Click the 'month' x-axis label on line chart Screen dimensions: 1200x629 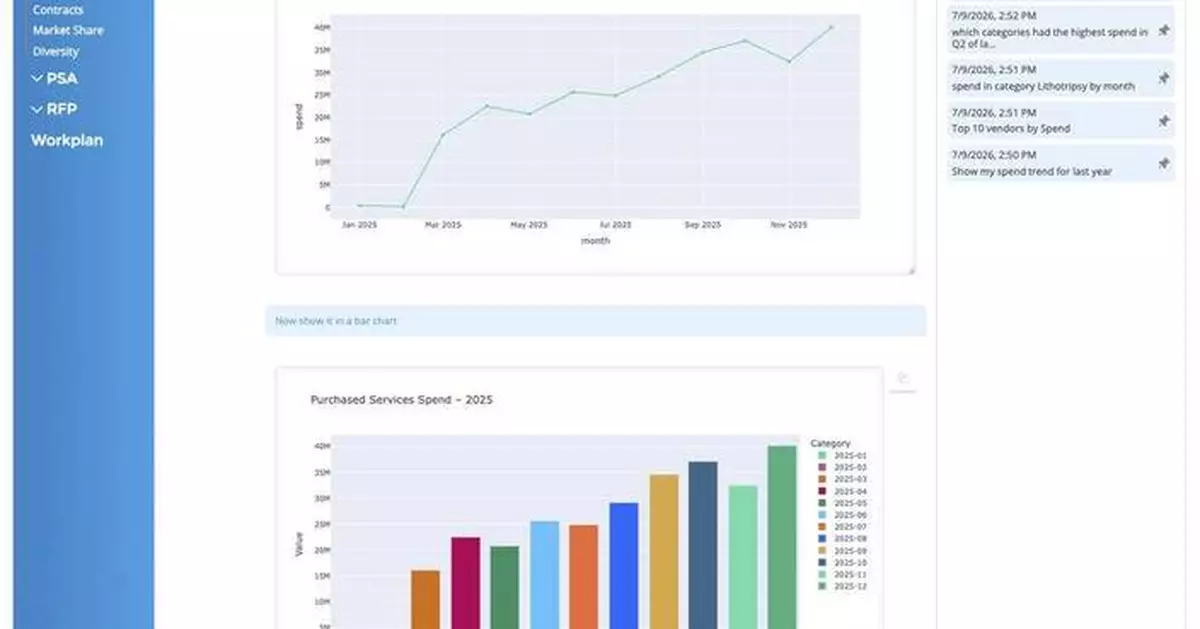tap(595, 240)
